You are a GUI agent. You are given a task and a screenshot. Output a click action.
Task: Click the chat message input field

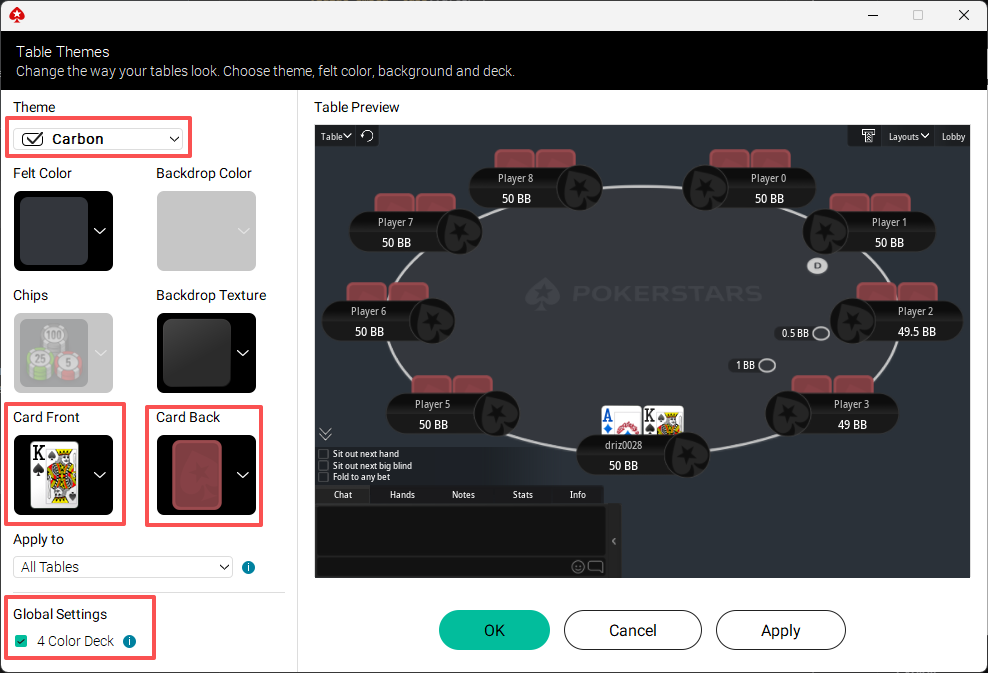pos(442,567)
